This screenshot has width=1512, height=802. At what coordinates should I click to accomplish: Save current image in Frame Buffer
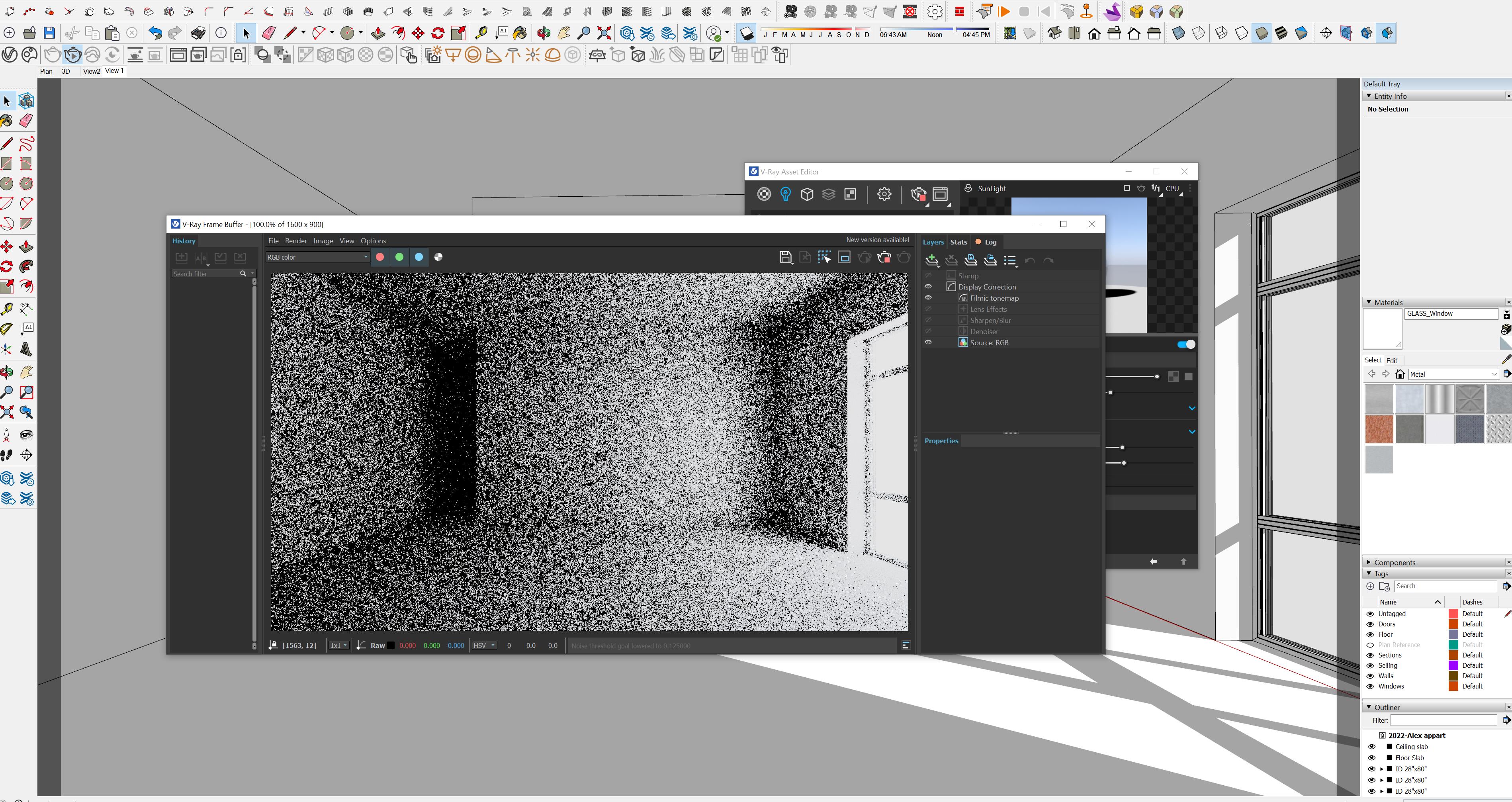pyautogui.click(x=785, y=257)
